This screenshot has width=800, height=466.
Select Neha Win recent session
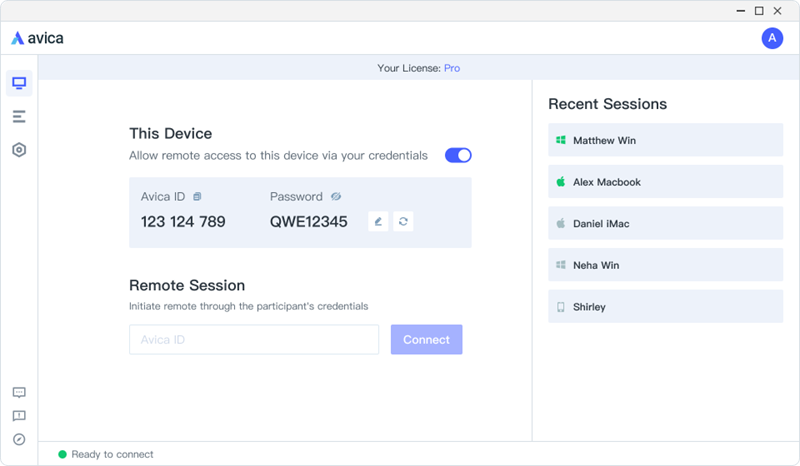click(665, 265)
